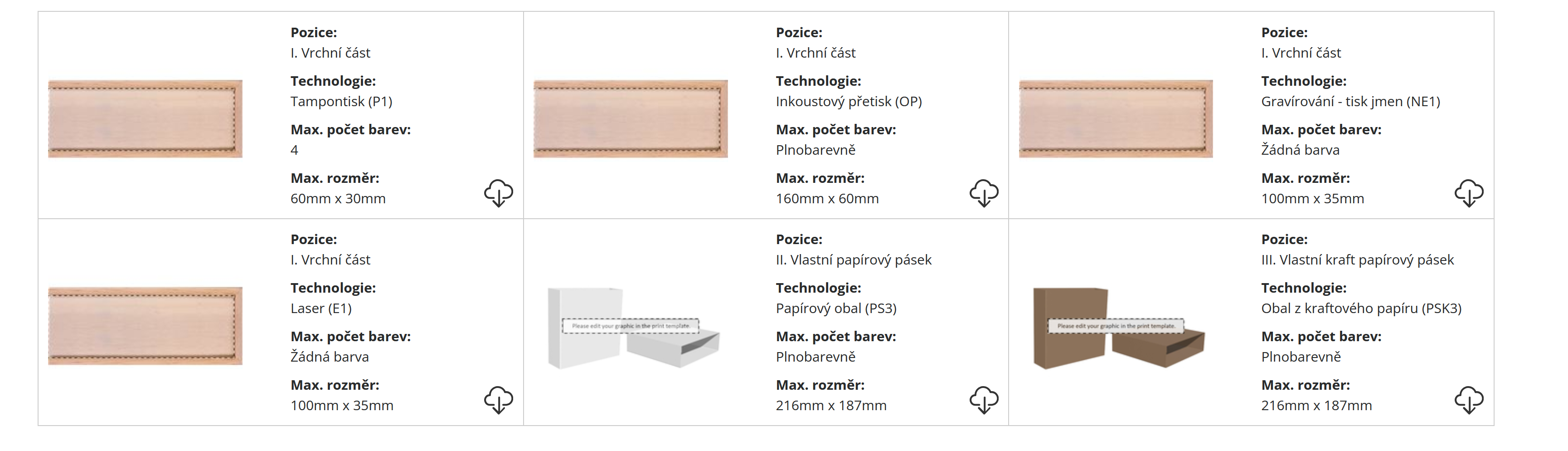Image resolution: width=1568 pixels, height=451 pixels.
Task: Download the Laser (E1) print template
Action: 499,400
